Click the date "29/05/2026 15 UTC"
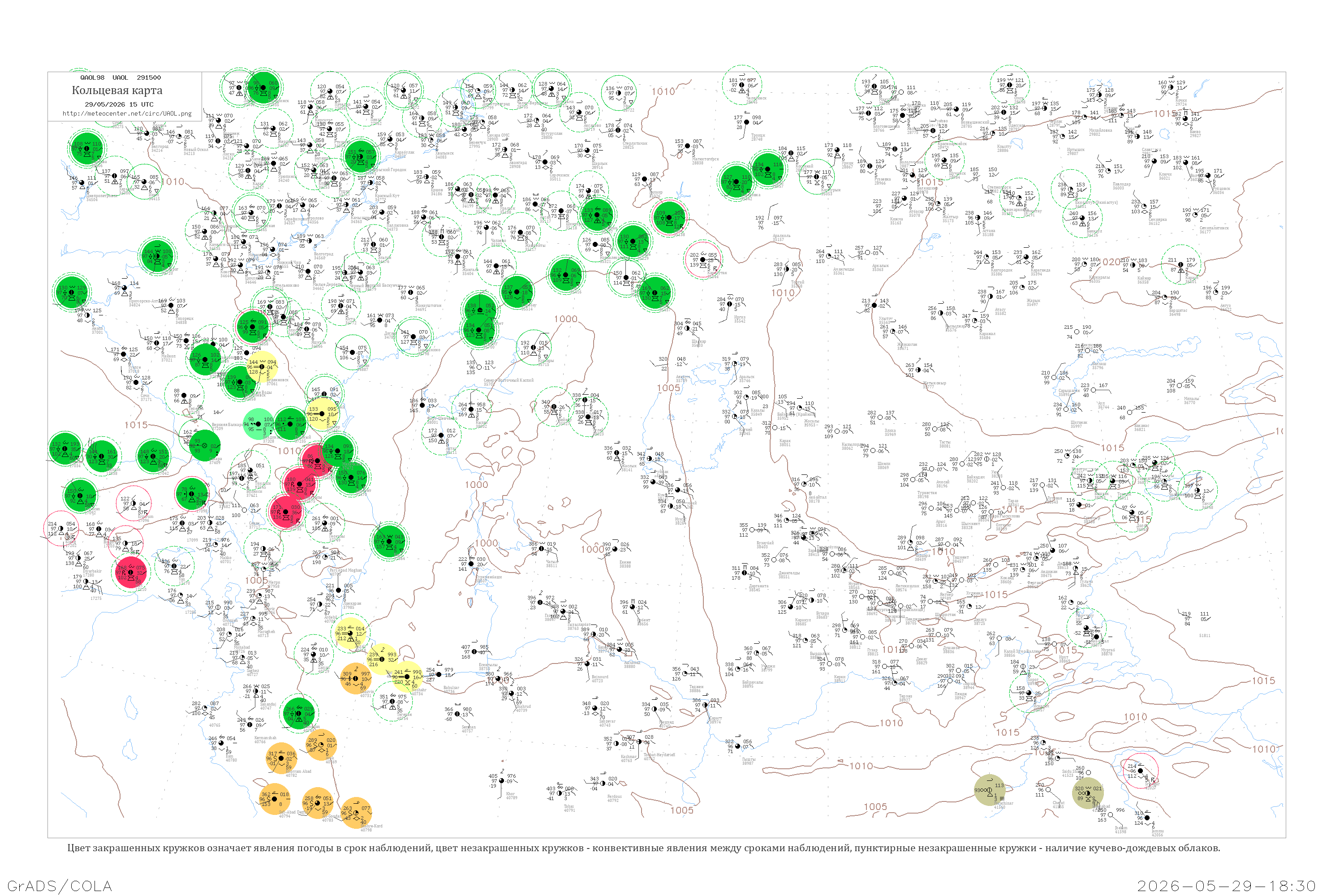 point(119,104)
